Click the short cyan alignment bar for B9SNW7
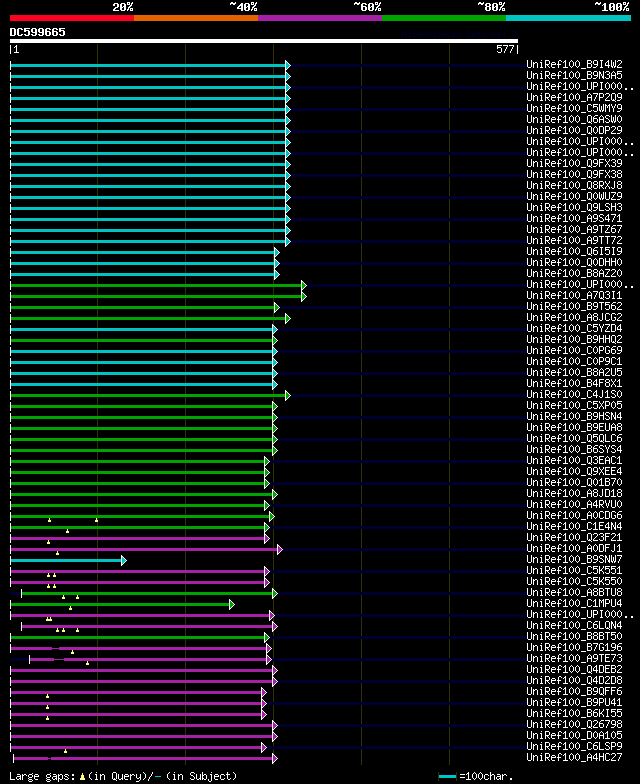 [x=66, y=560]
